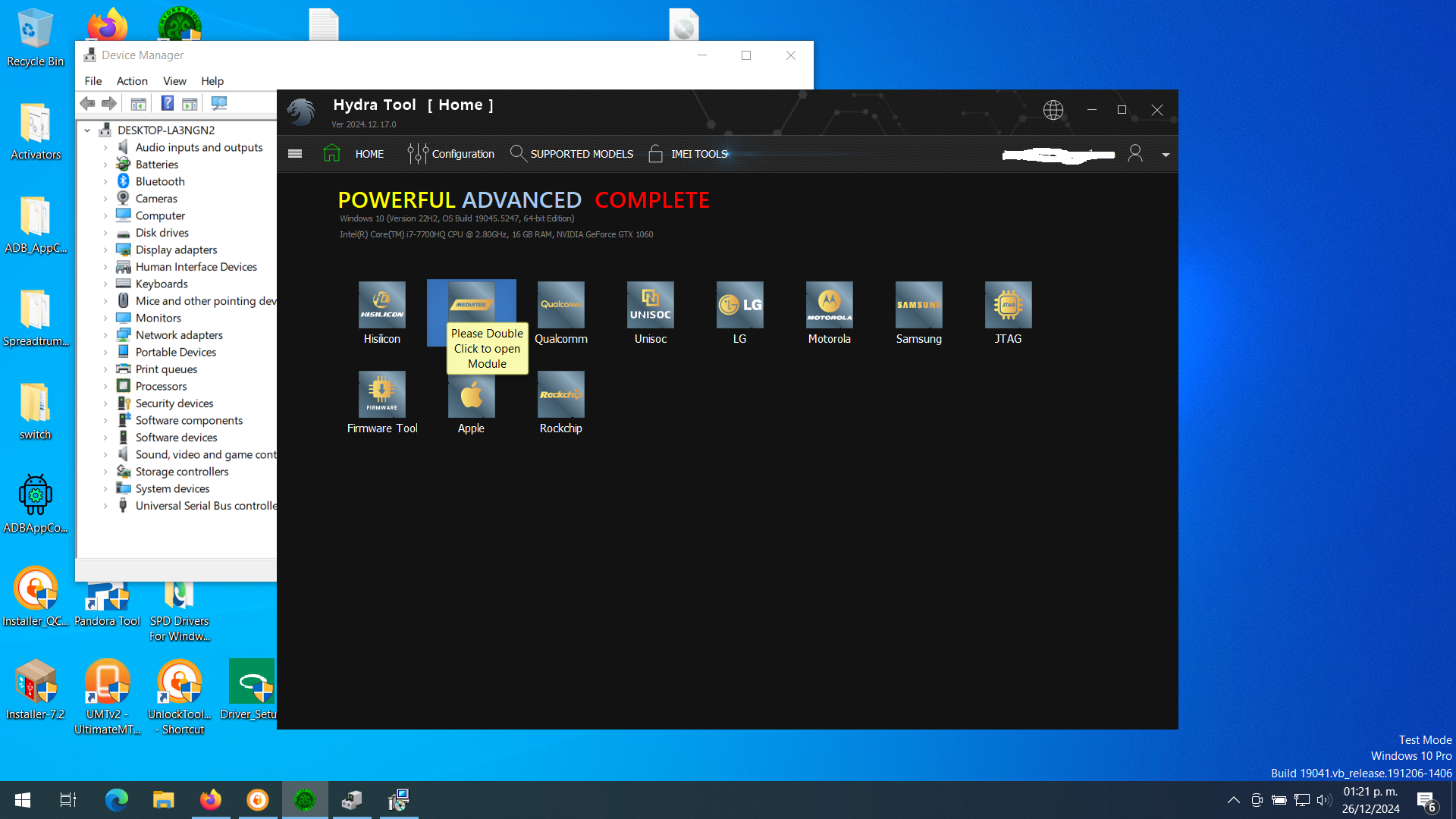
Task: Open File Explorer from taskbar
Action: click(164, 800)
